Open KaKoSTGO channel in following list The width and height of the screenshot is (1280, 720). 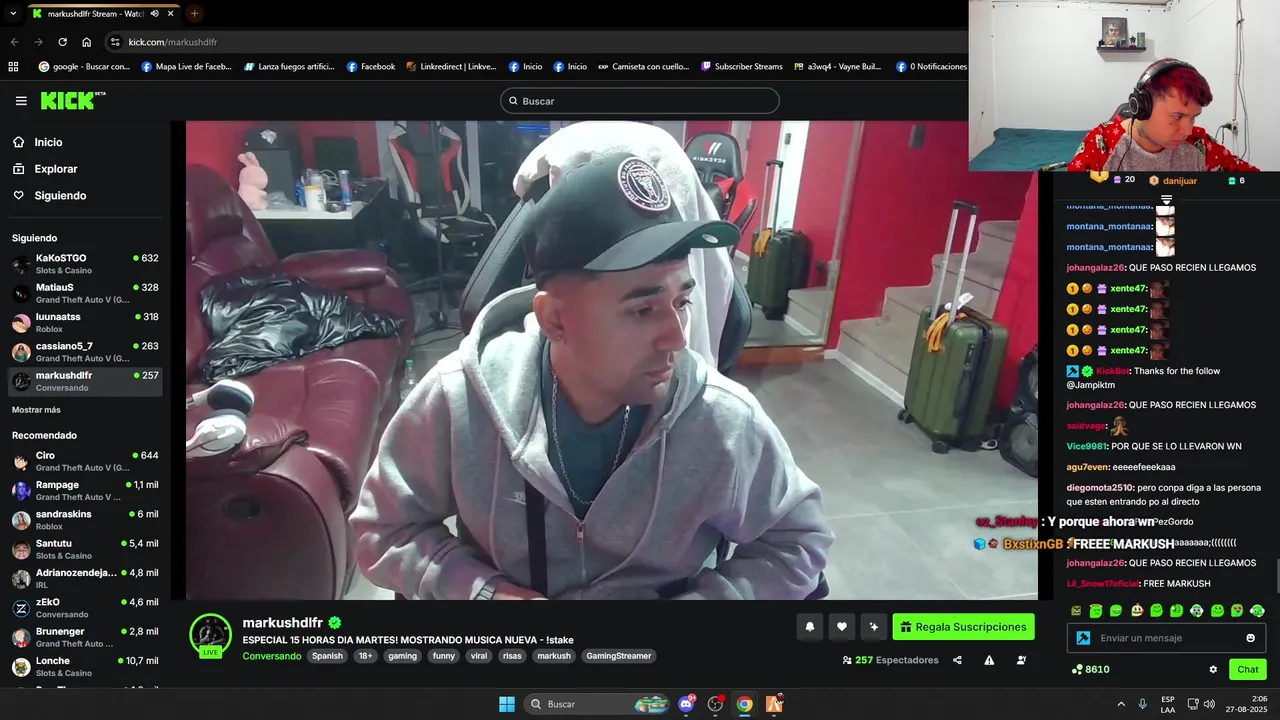[x=85, y=264]
